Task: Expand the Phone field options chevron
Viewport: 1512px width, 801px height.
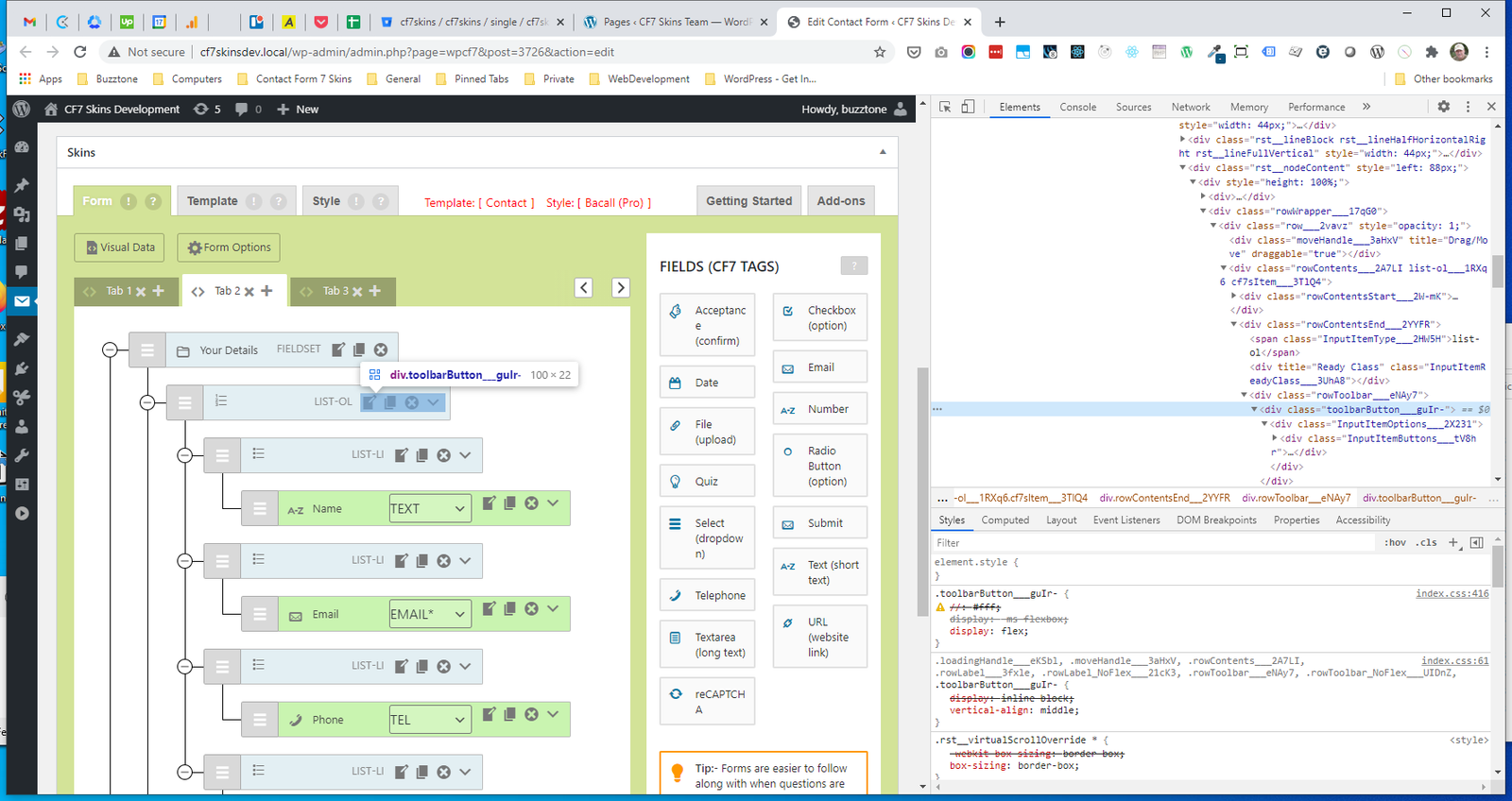Action: [x=553, y=715]
